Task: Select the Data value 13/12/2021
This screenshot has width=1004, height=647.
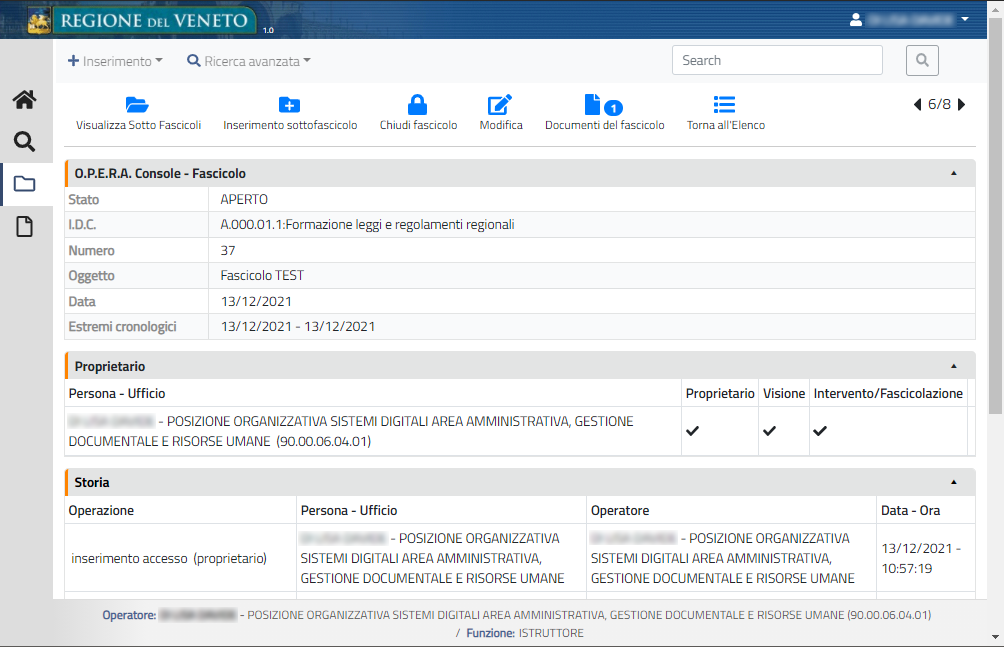Action: coord(256,301)
